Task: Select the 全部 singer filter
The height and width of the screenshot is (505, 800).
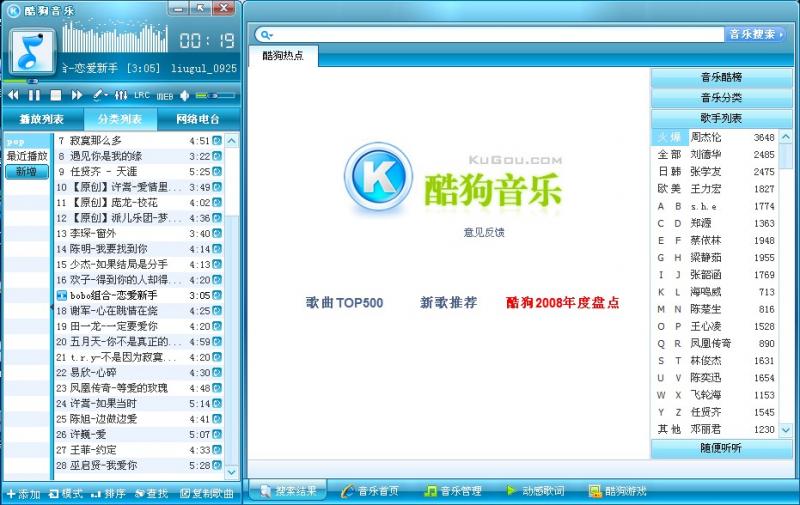Action: [x=669, y=155]
